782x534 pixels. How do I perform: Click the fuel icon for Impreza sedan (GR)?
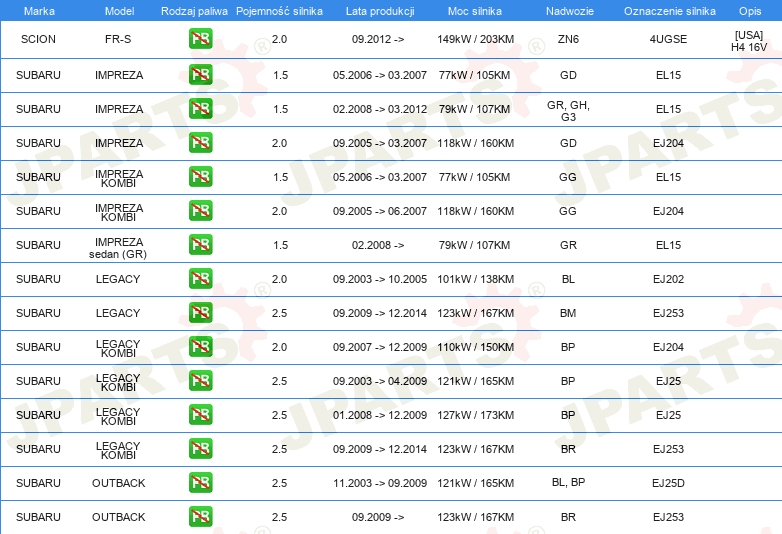200,245
